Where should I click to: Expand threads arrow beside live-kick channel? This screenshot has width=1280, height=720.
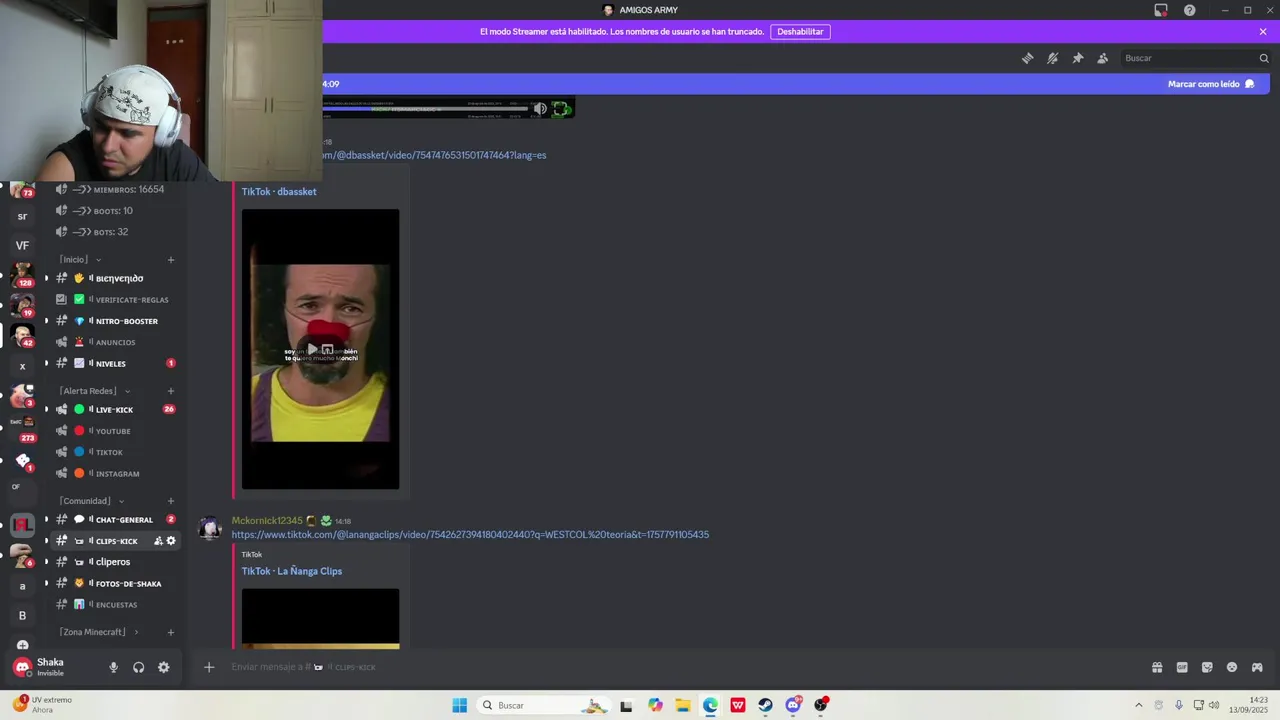46,410
